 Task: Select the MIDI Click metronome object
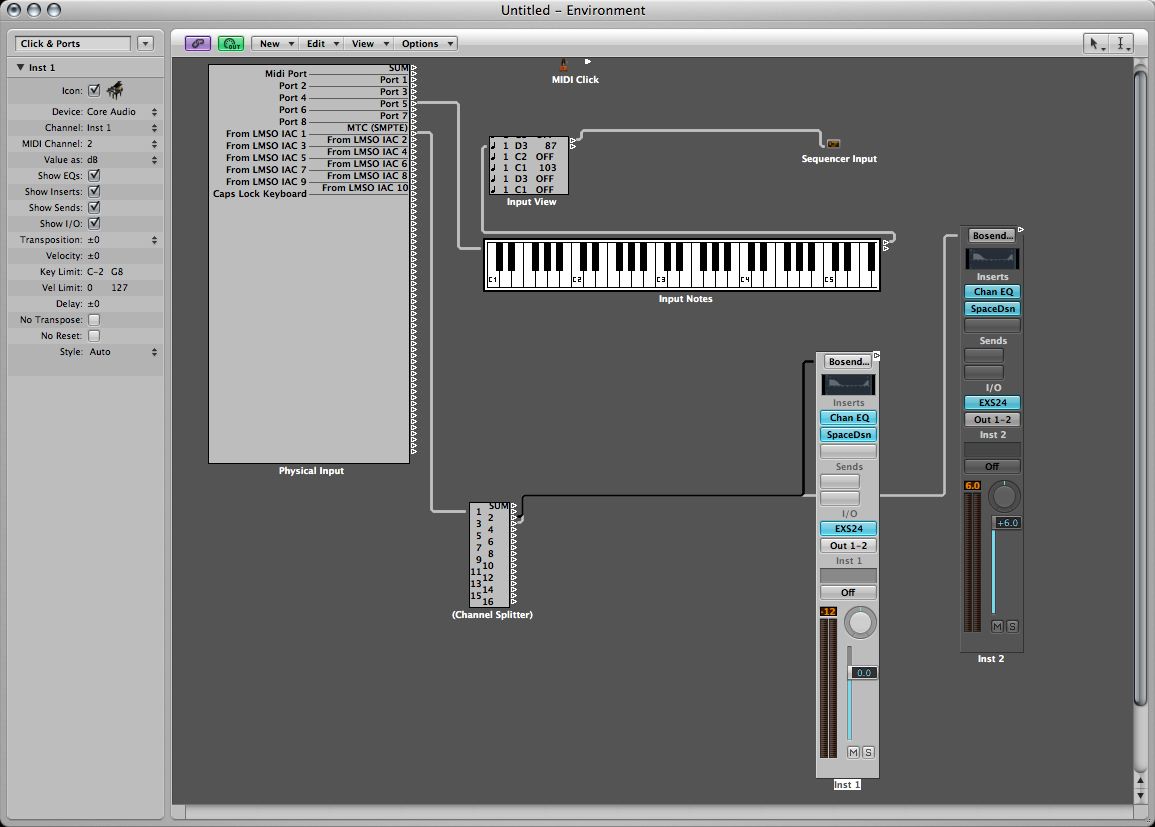pyautogui.click(x=564, y=66)
